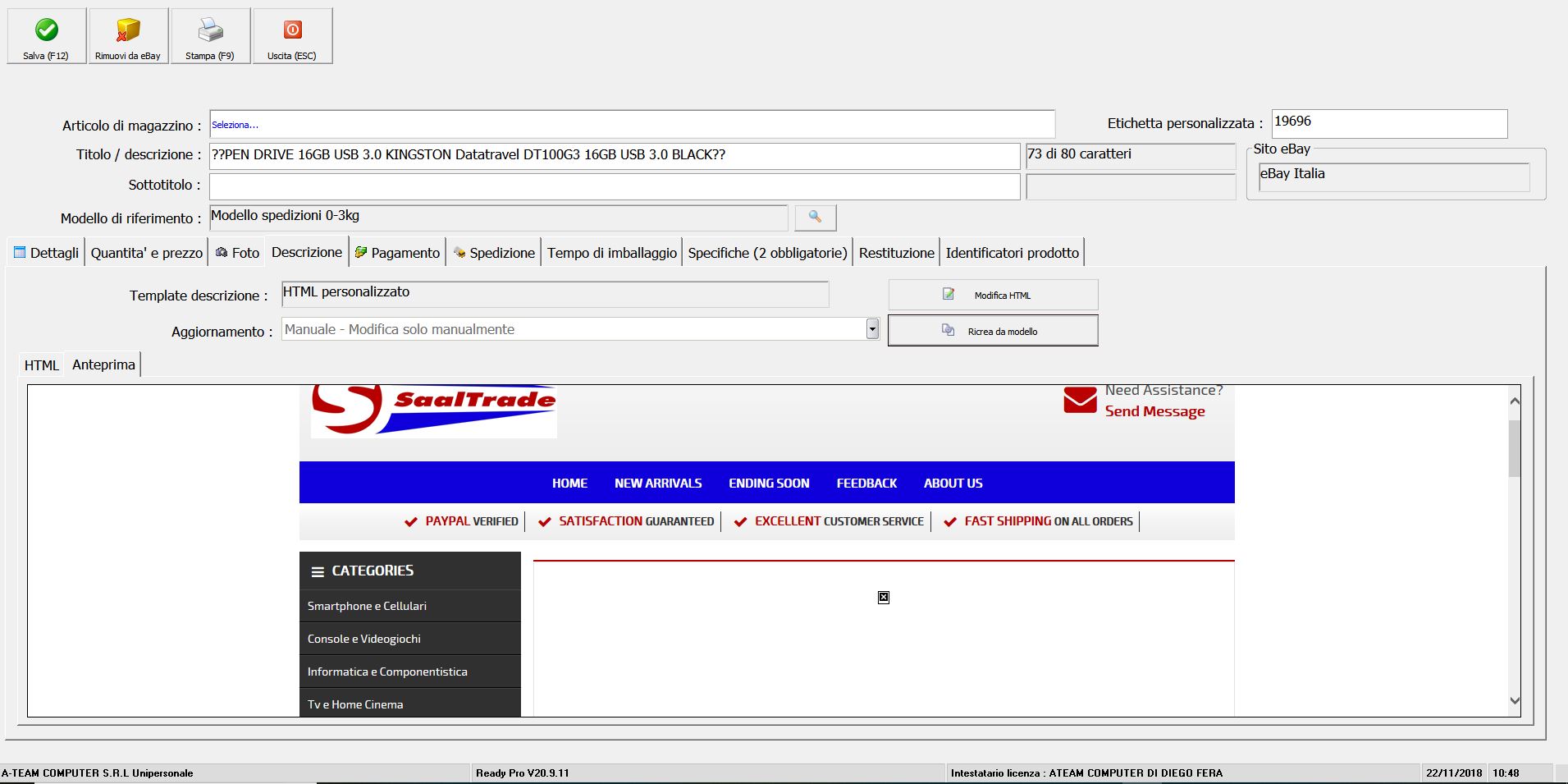Switch to the Restituzione tab
The height and width of the screenshot is (784, 1568).
tap(897, 253)
